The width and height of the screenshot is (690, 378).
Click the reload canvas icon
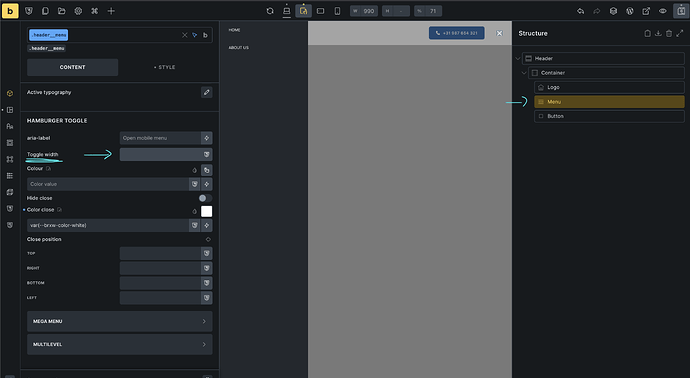(x=270, y=11)
